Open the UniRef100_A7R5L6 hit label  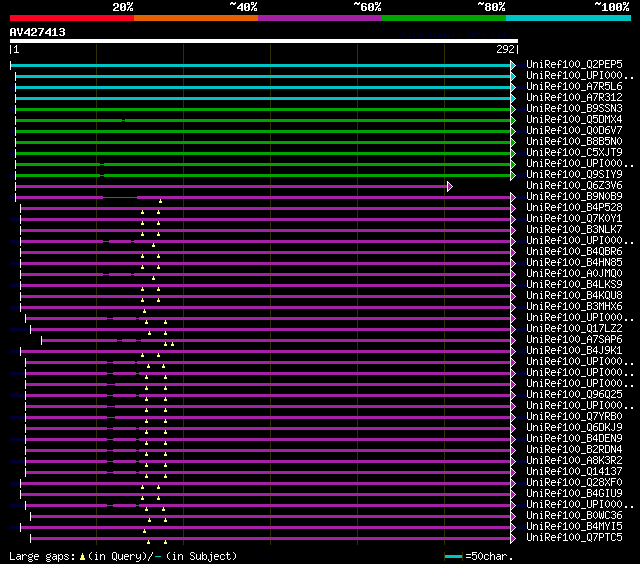coord(574,87)
